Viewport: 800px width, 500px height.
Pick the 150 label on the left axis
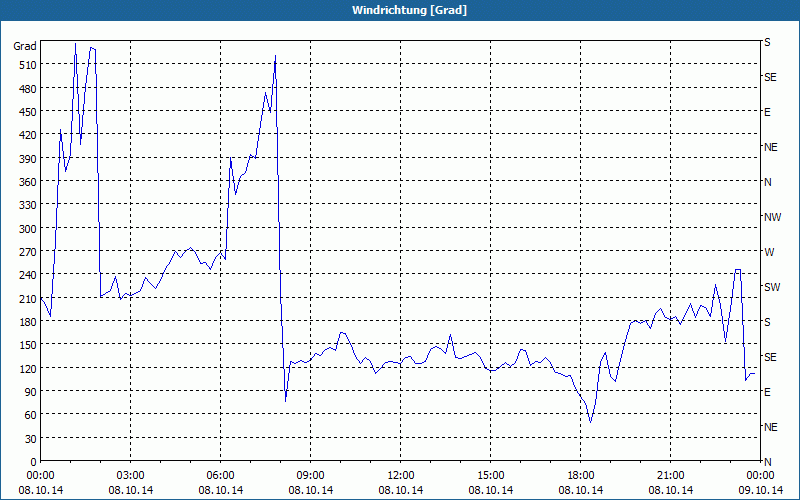pos(28,345)
